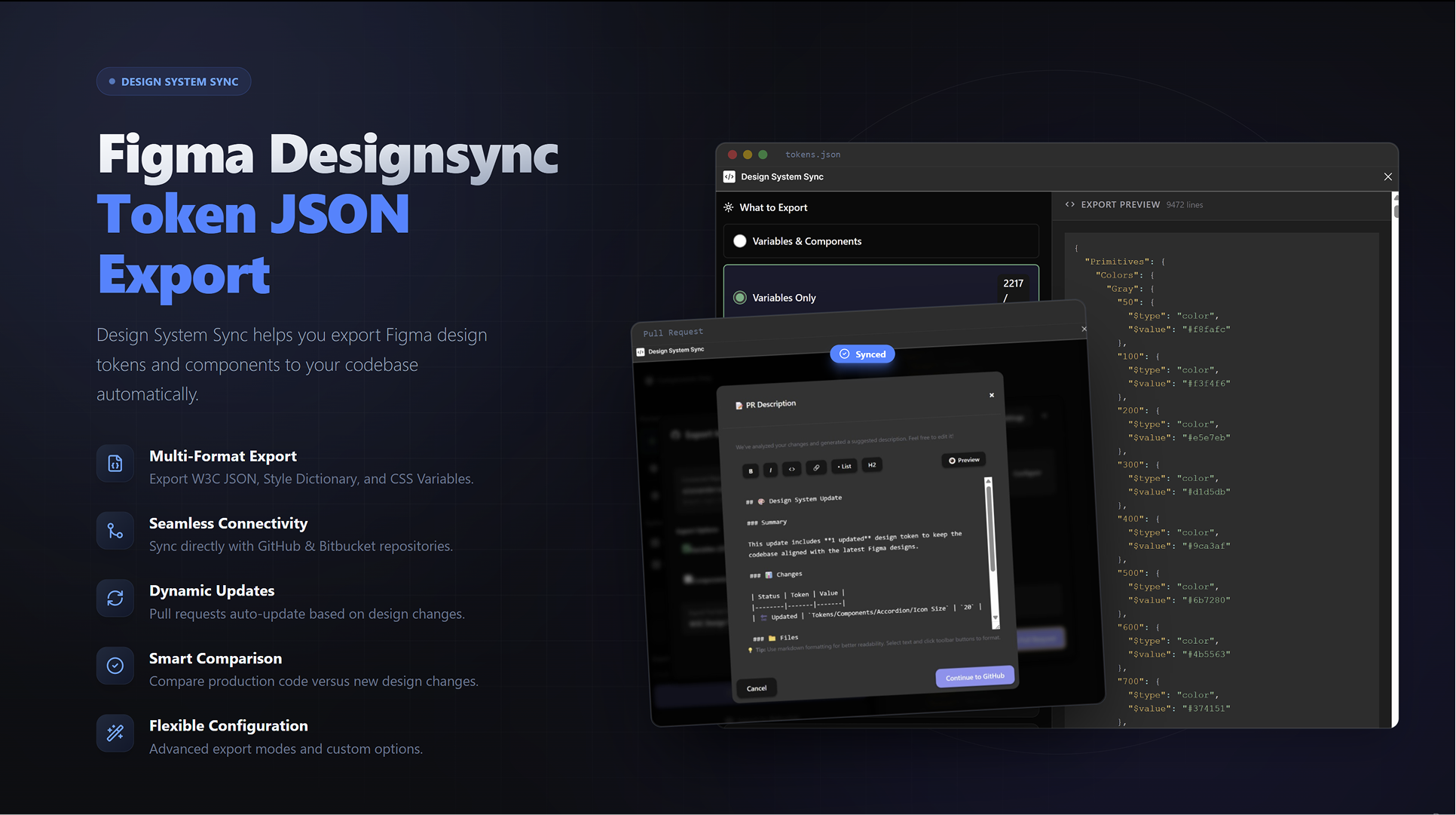Screen dimensions: 1456x815
Task: Click the Flexible Configuration wand icon
Action: coord(115,733)
